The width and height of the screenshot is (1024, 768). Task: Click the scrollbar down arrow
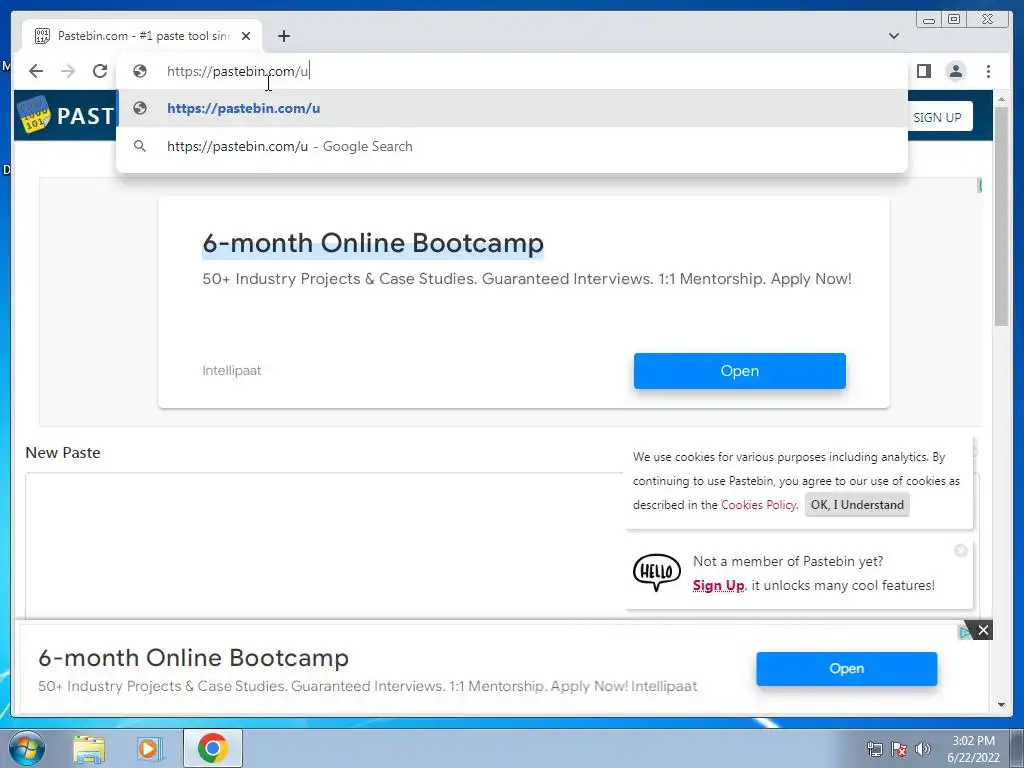pyautogui.click(x=1001, y=705)
